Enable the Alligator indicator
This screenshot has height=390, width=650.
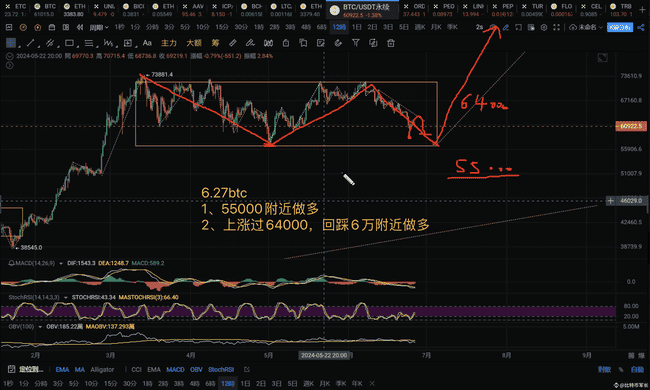tap(102, 369)
